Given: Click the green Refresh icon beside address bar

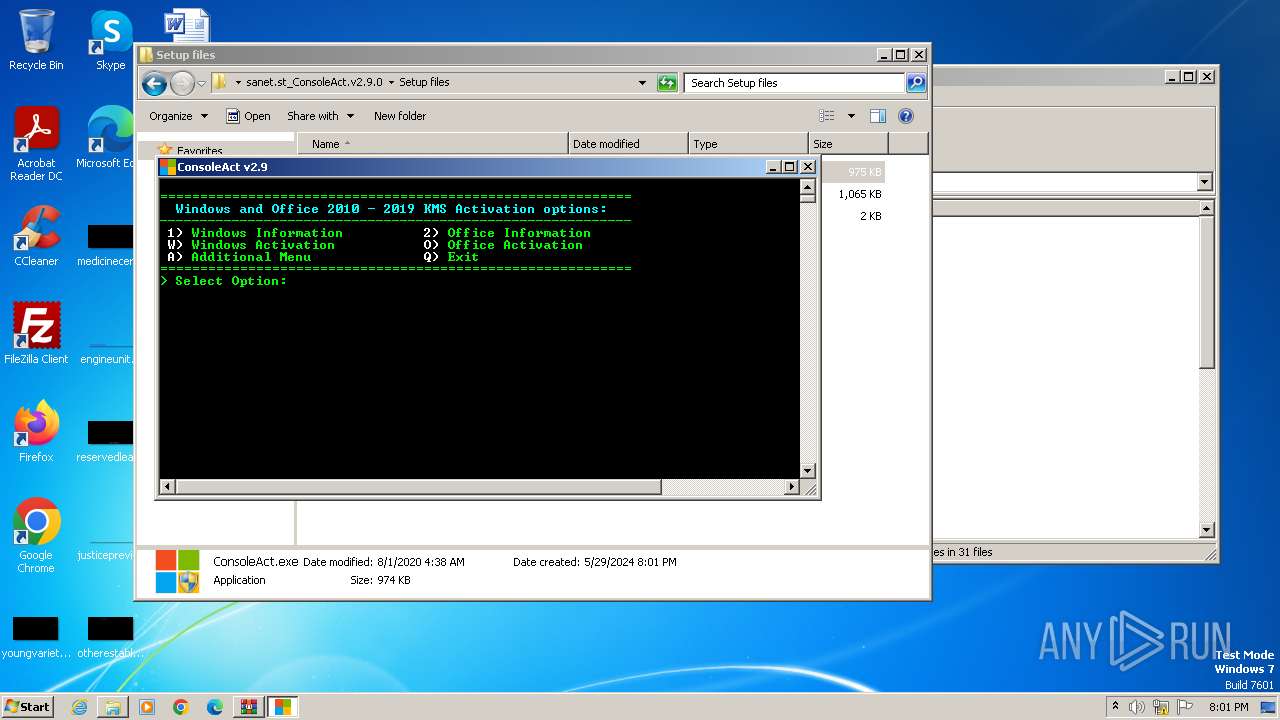Looking at the screenshot, I should pyautogui.click(x=667, y=83).
